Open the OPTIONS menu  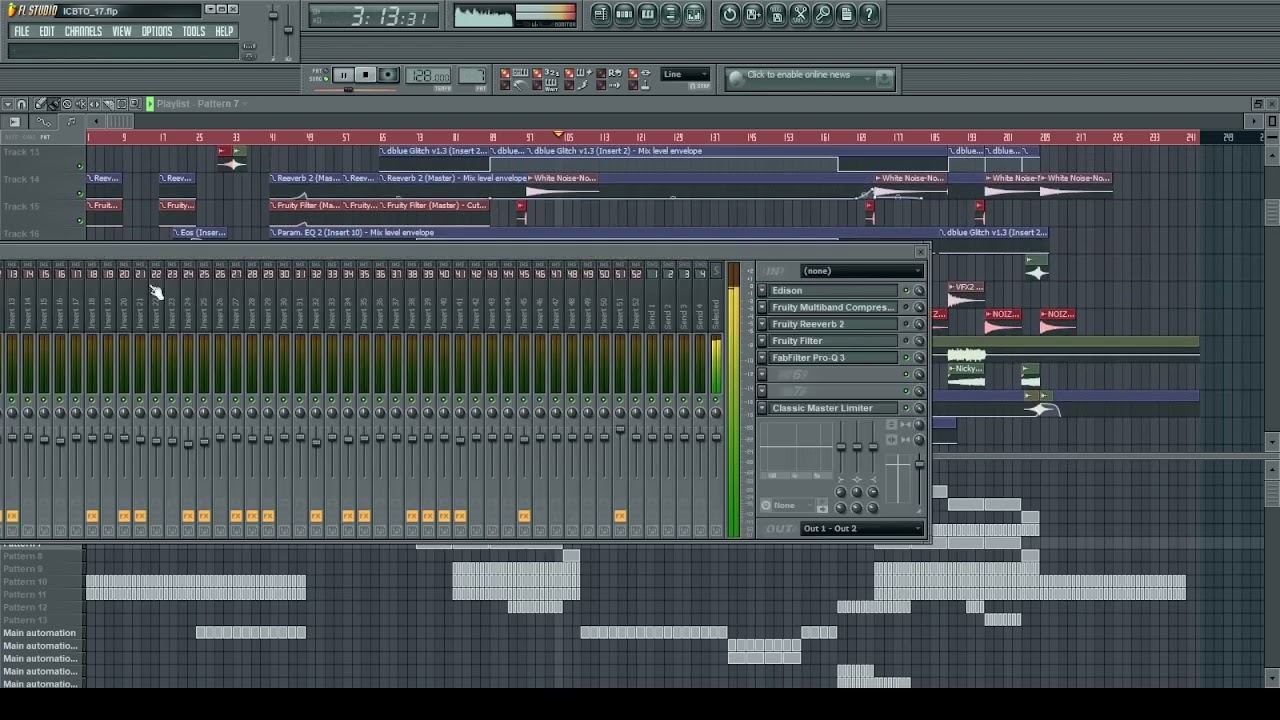tap(157, 31)
